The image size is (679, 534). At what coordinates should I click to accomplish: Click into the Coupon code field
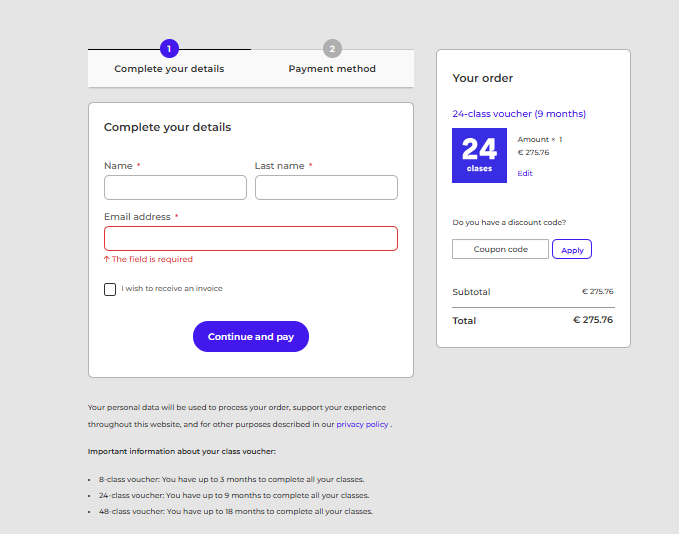point(500,249)
